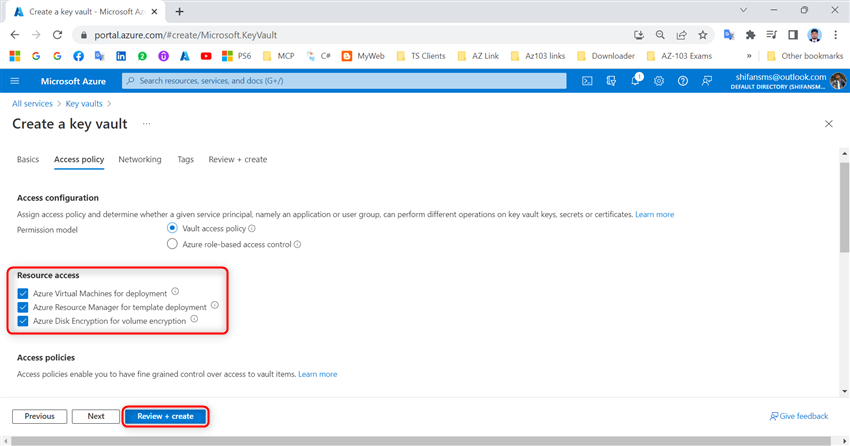
Task: Uncheck Azure Disk Encryption for volume encryption
Action: (23, 321)
